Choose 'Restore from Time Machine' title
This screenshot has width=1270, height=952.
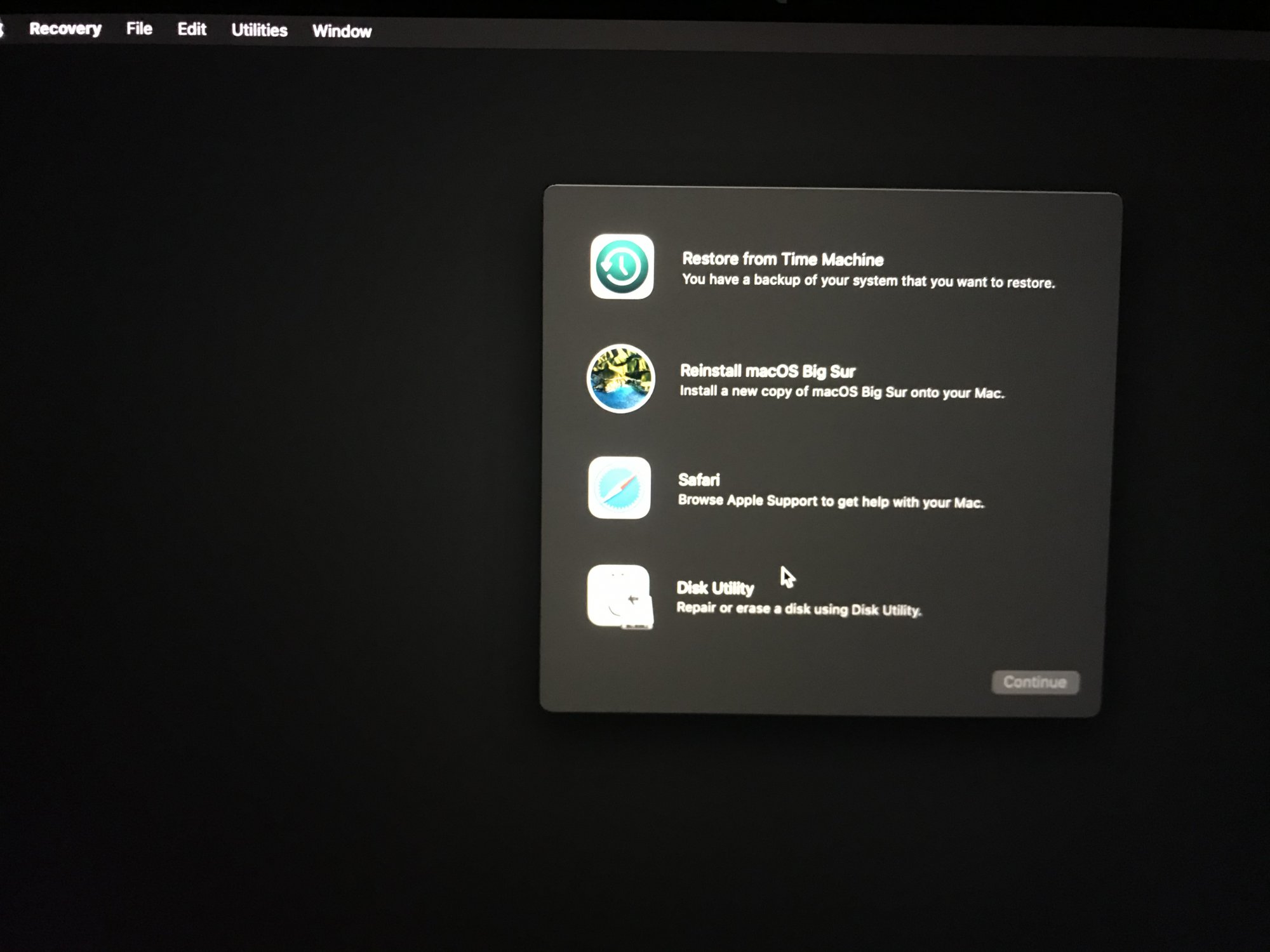pos(782,259)
